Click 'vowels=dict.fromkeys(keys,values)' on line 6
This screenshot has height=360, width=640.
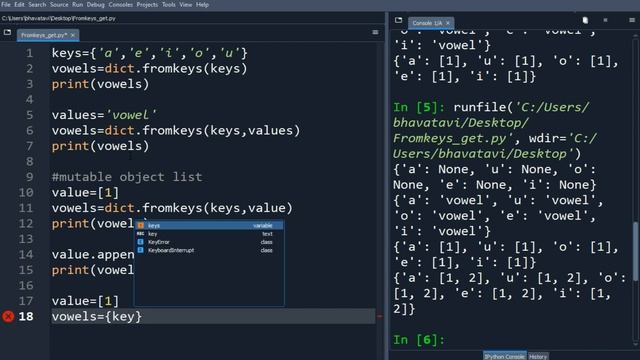point(176,131)
